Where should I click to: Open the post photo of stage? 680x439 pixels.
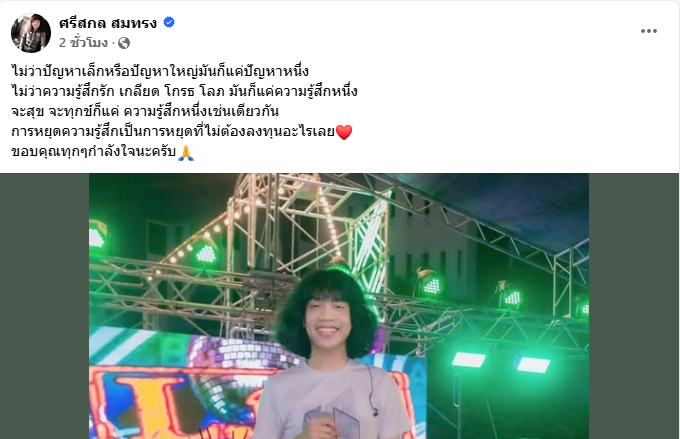[x=339, y=306]
